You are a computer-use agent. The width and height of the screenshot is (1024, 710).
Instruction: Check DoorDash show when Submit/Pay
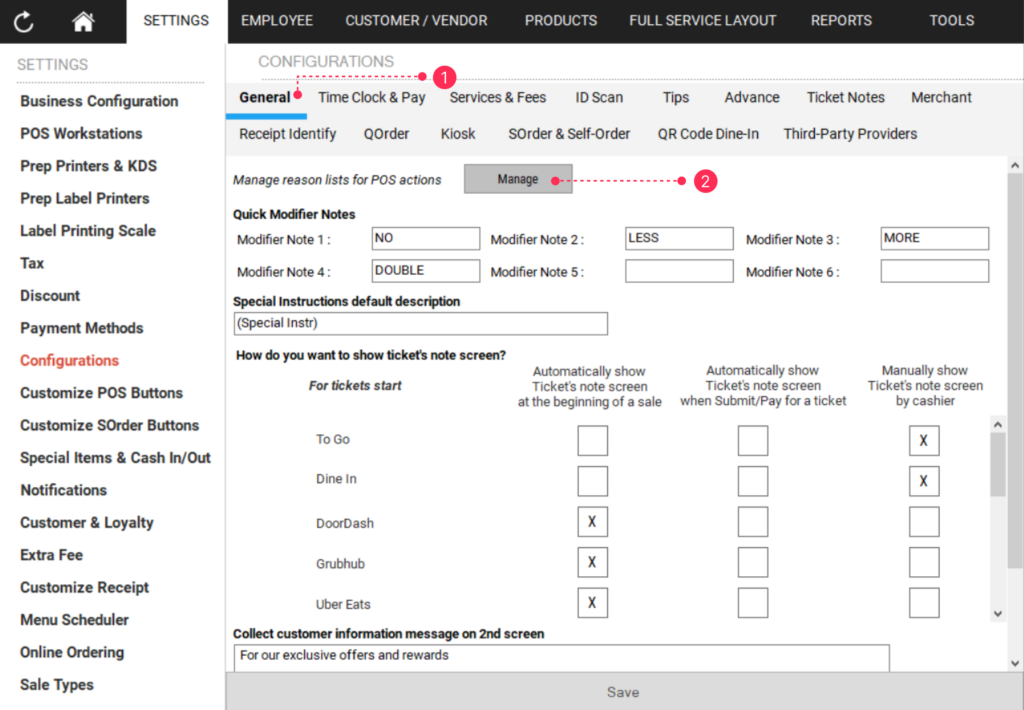point(753,522)
